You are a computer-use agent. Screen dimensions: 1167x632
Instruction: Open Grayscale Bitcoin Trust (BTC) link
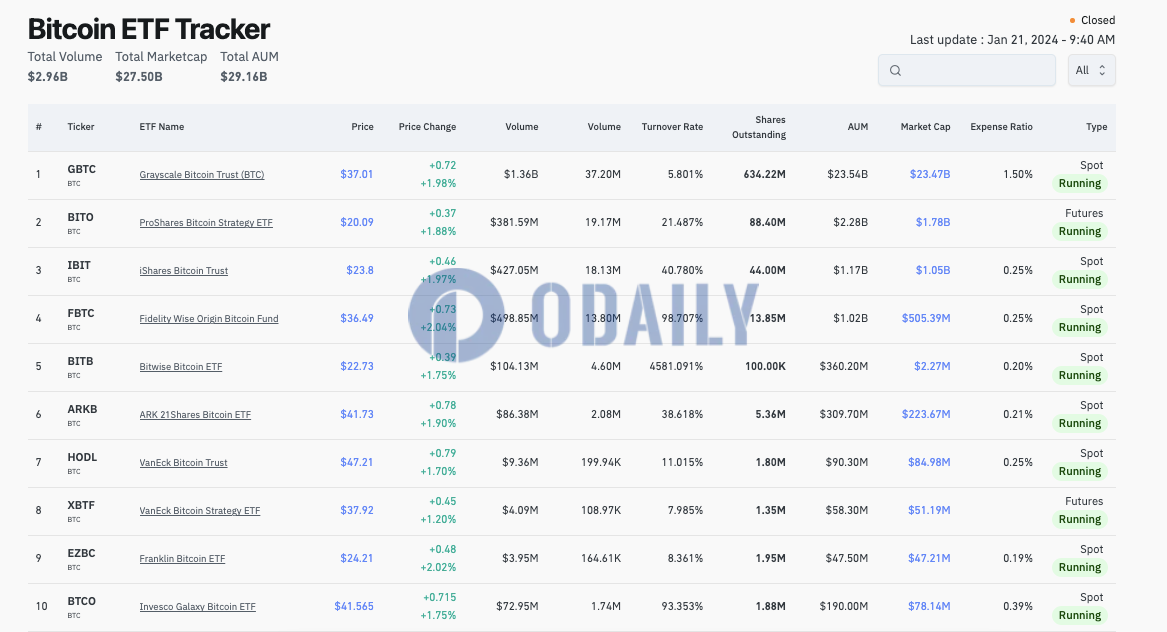click(x=202, y=175)
